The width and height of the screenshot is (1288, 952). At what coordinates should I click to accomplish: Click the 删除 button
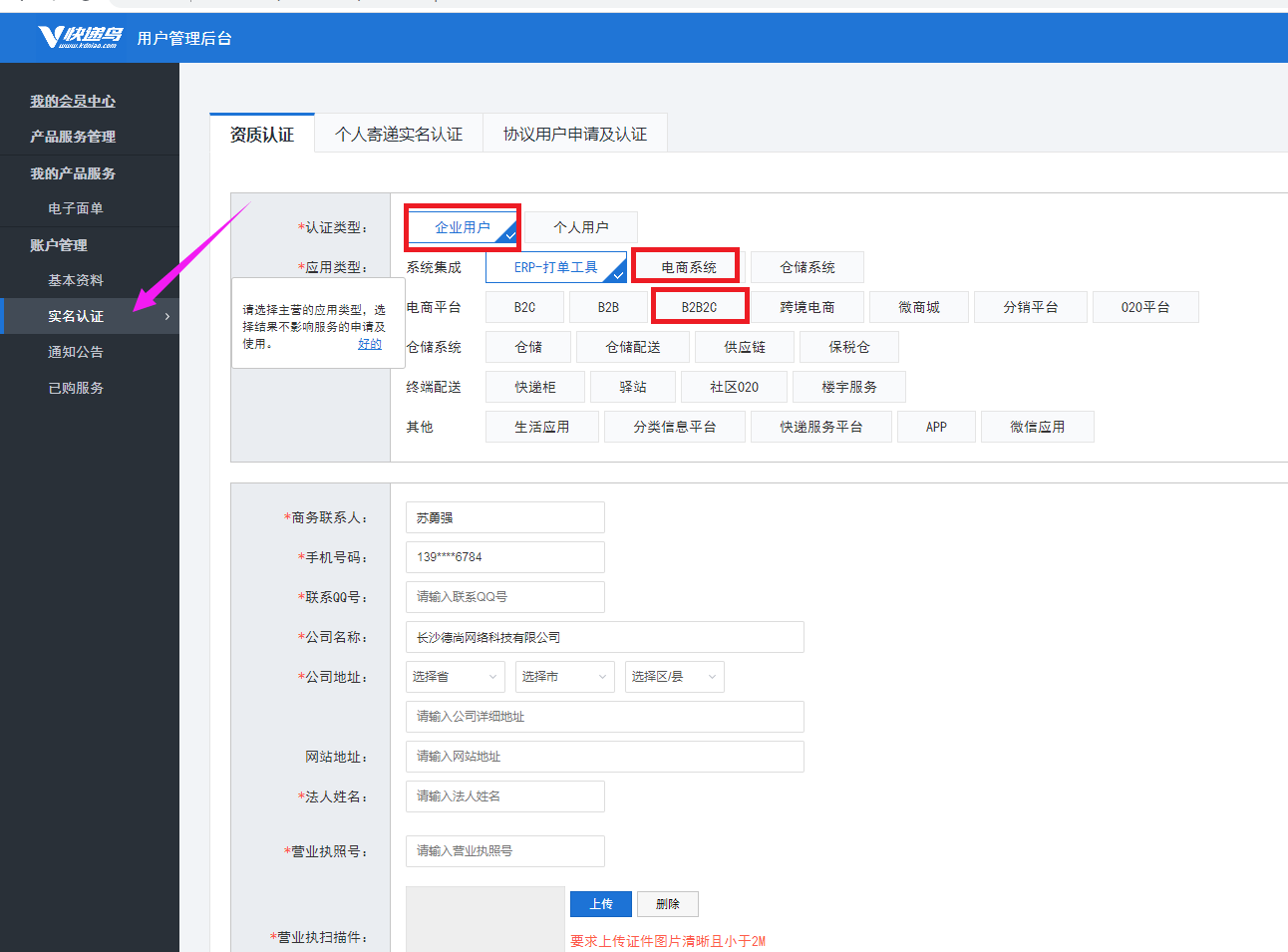click(x=668, y=904)
